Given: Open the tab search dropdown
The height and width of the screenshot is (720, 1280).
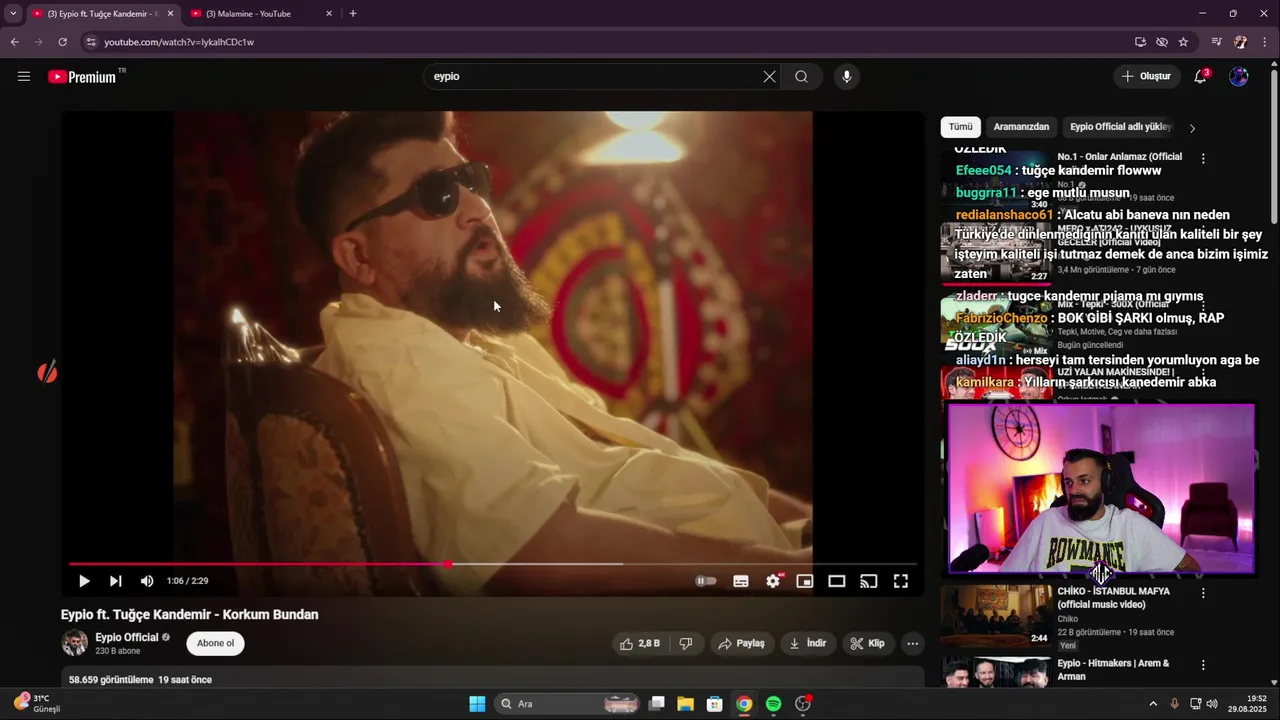Looking at the screenshot, I should tap(13, 14).
